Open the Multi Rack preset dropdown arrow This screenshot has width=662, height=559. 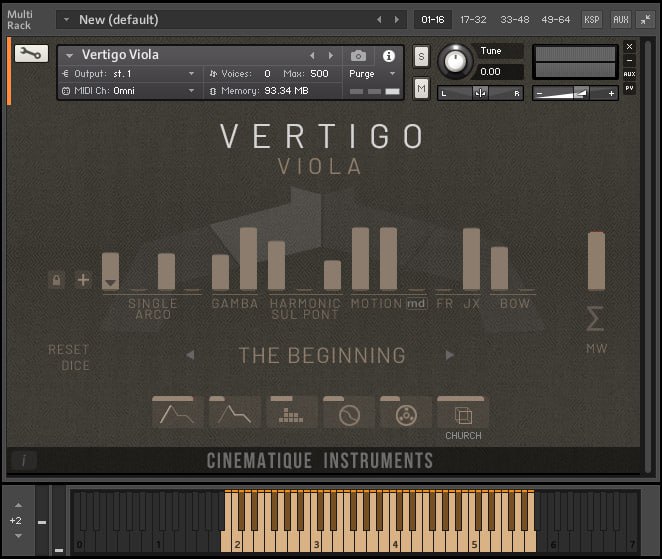click(66, 19)
